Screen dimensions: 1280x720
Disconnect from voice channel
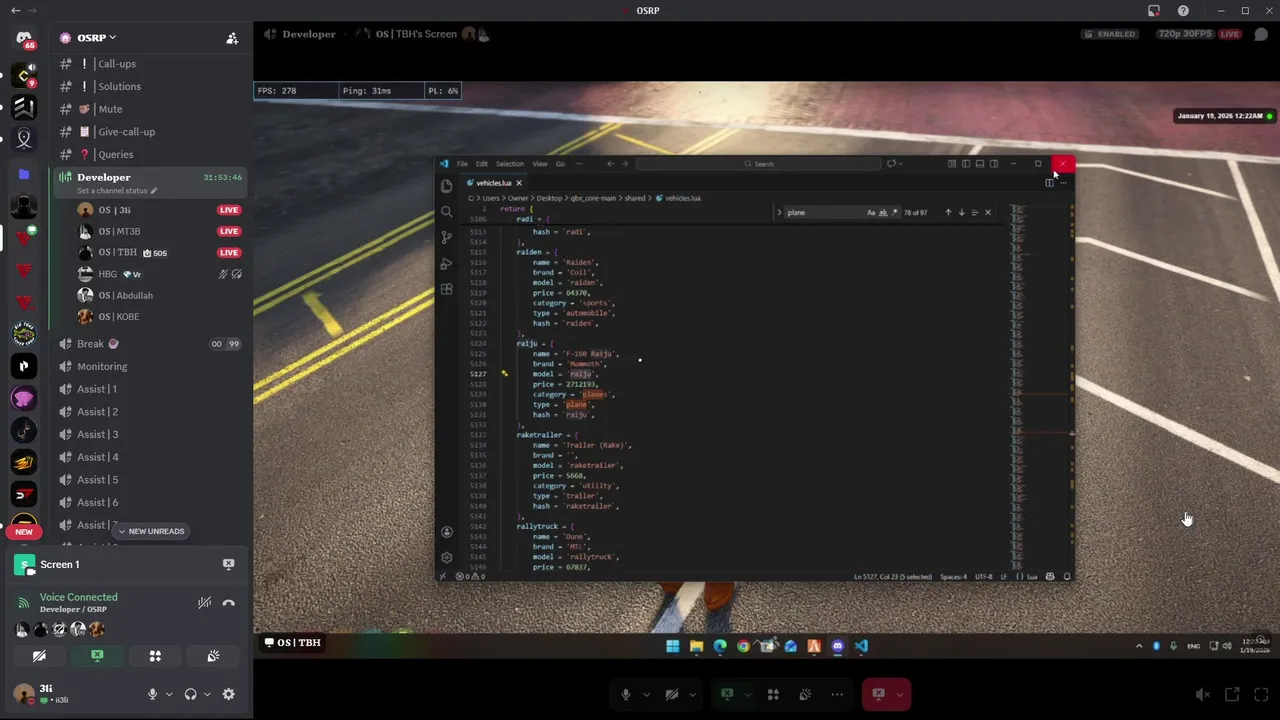tap(228, 603)
